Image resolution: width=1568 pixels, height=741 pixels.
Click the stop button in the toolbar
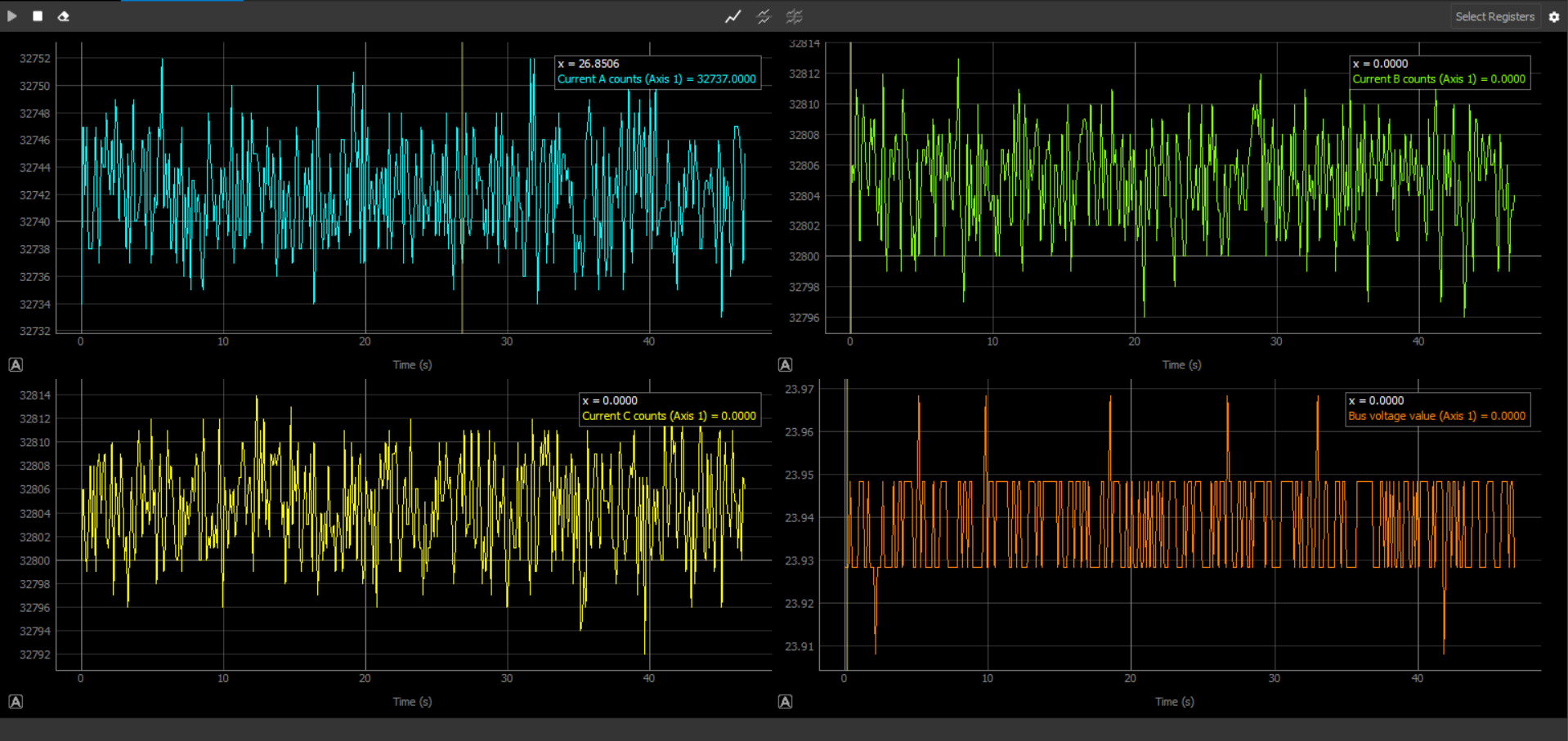pos(38,16)
